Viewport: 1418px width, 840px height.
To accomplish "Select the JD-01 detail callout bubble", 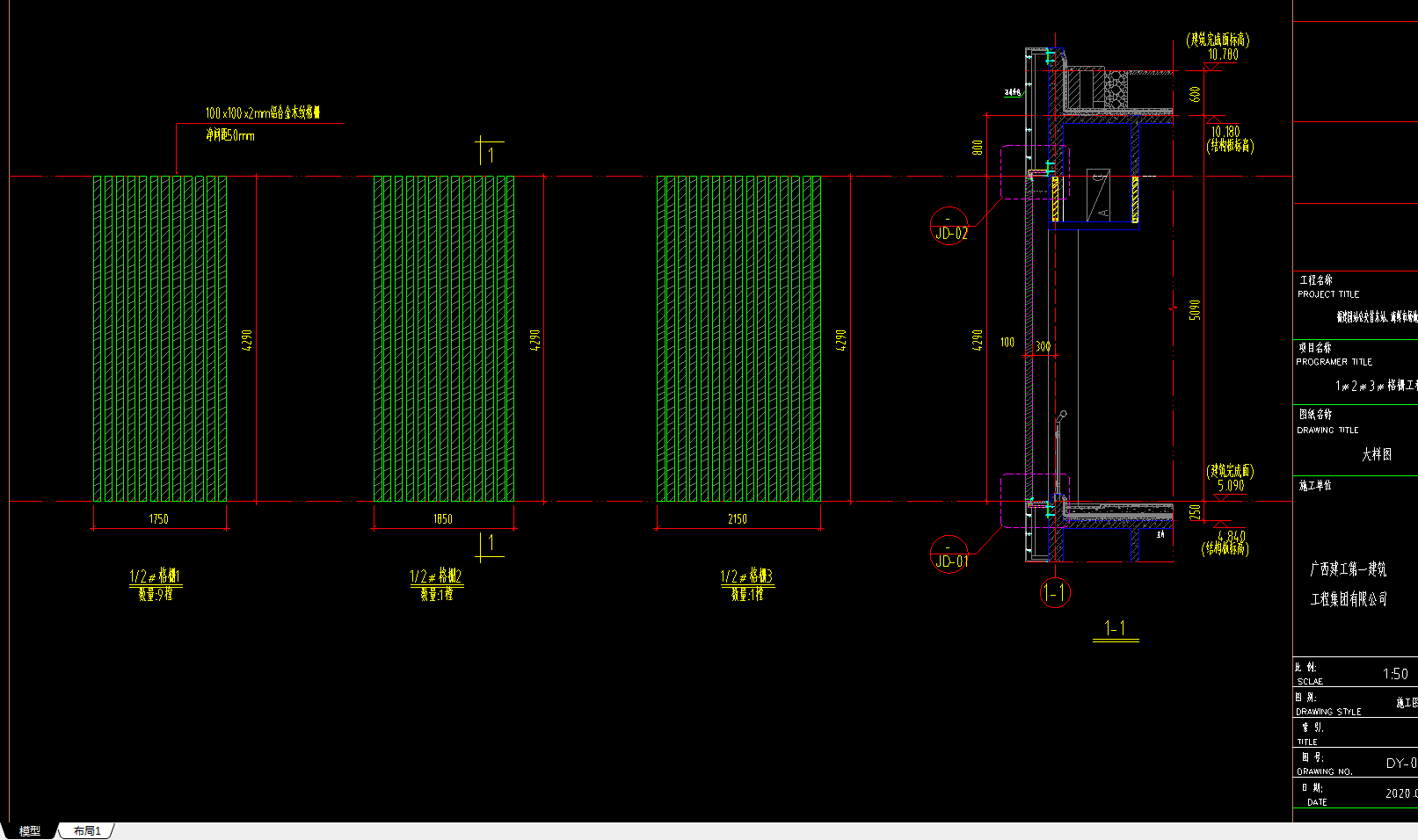I will pyautogui.click(x=949, y=554).
